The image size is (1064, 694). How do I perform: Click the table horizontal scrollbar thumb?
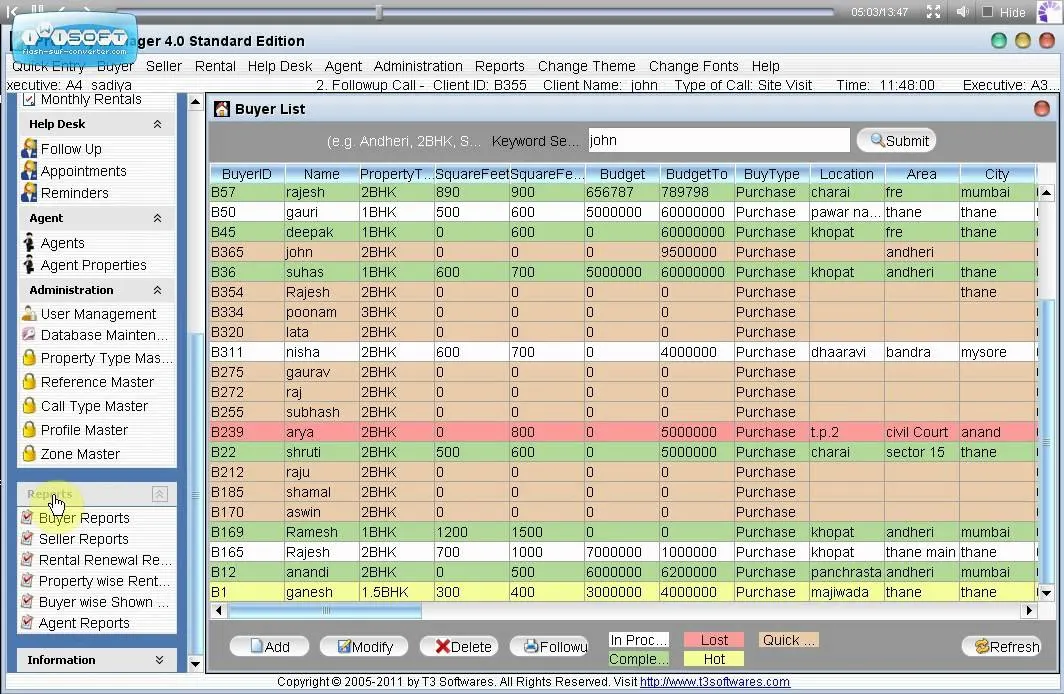325,611
